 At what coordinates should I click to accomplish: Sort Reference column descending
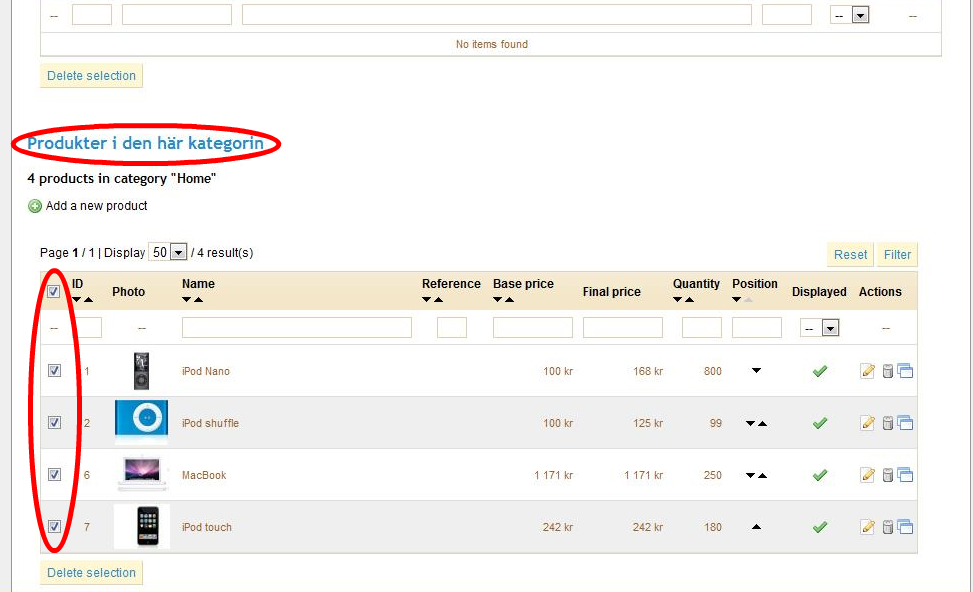pos(426,300)
